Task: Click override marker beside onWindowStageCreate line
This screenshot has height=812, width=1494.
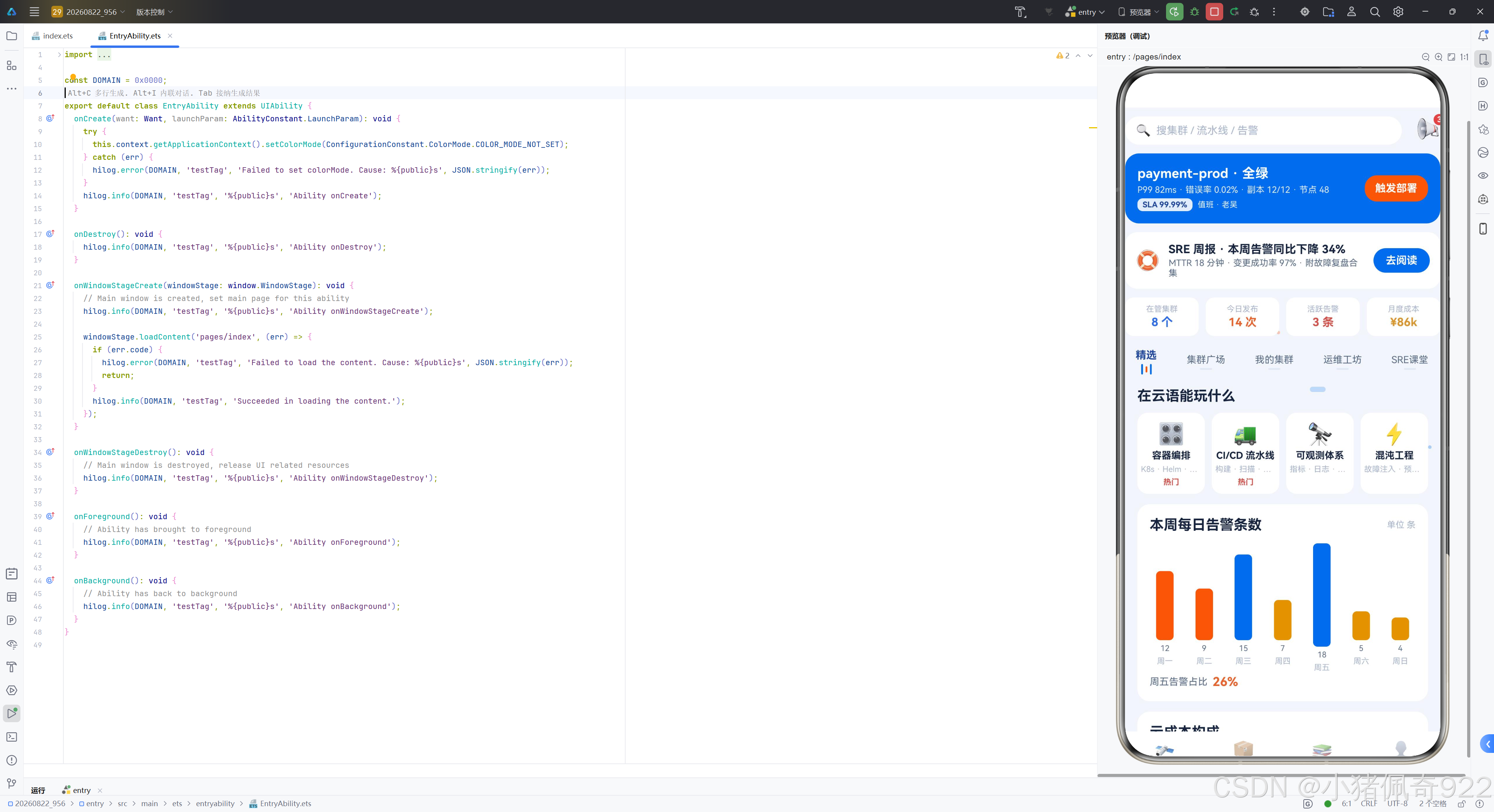Action: (51, 285)
